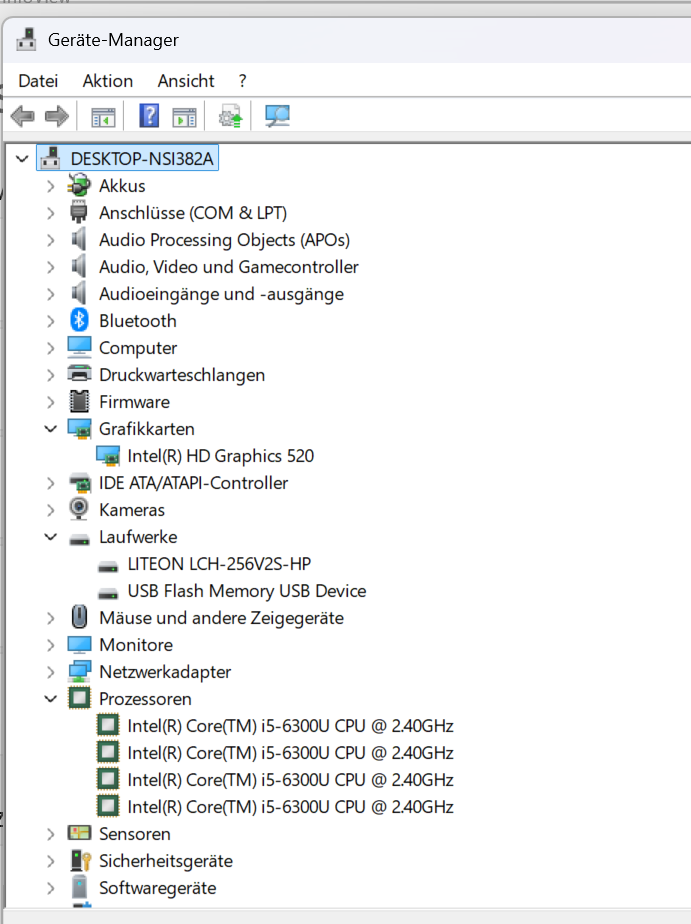This screenshot has width=691, height=924.
Task: Expand the Firmware category chevron
Action: tap(51, 402)
